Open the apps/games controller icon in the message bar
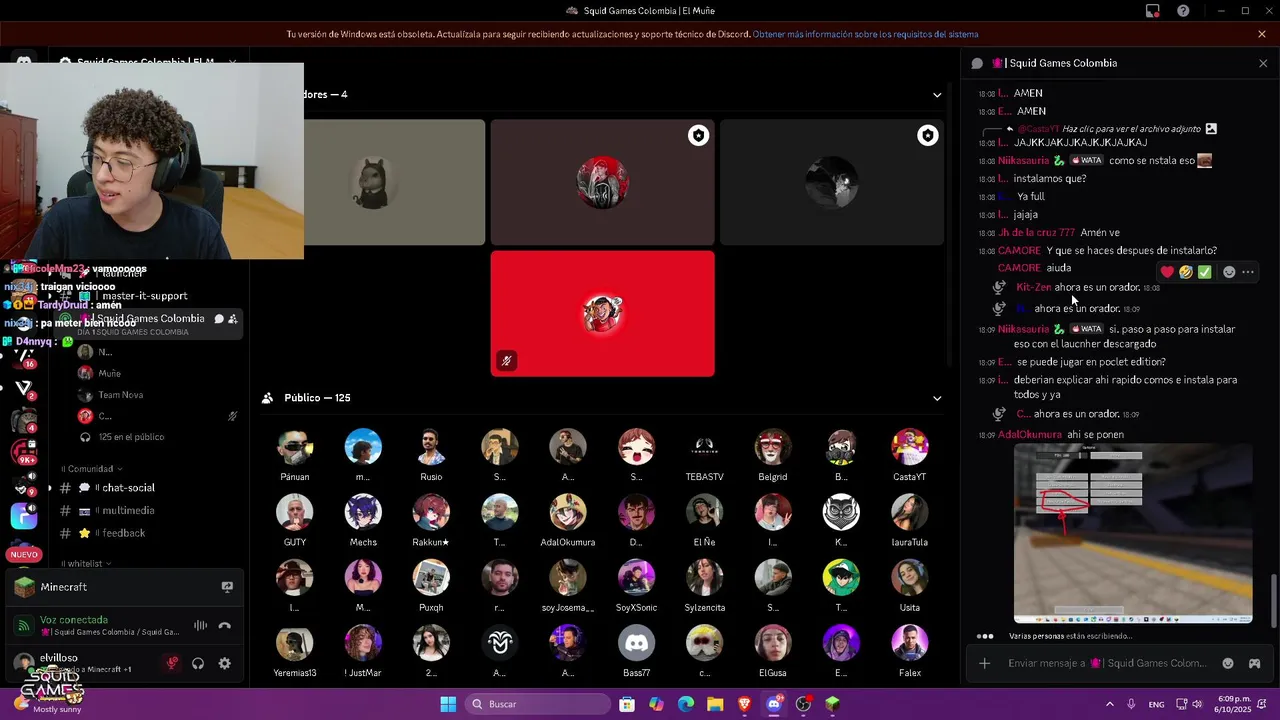This screenshot has height=720, width=1280. (x=1254, y=663)
